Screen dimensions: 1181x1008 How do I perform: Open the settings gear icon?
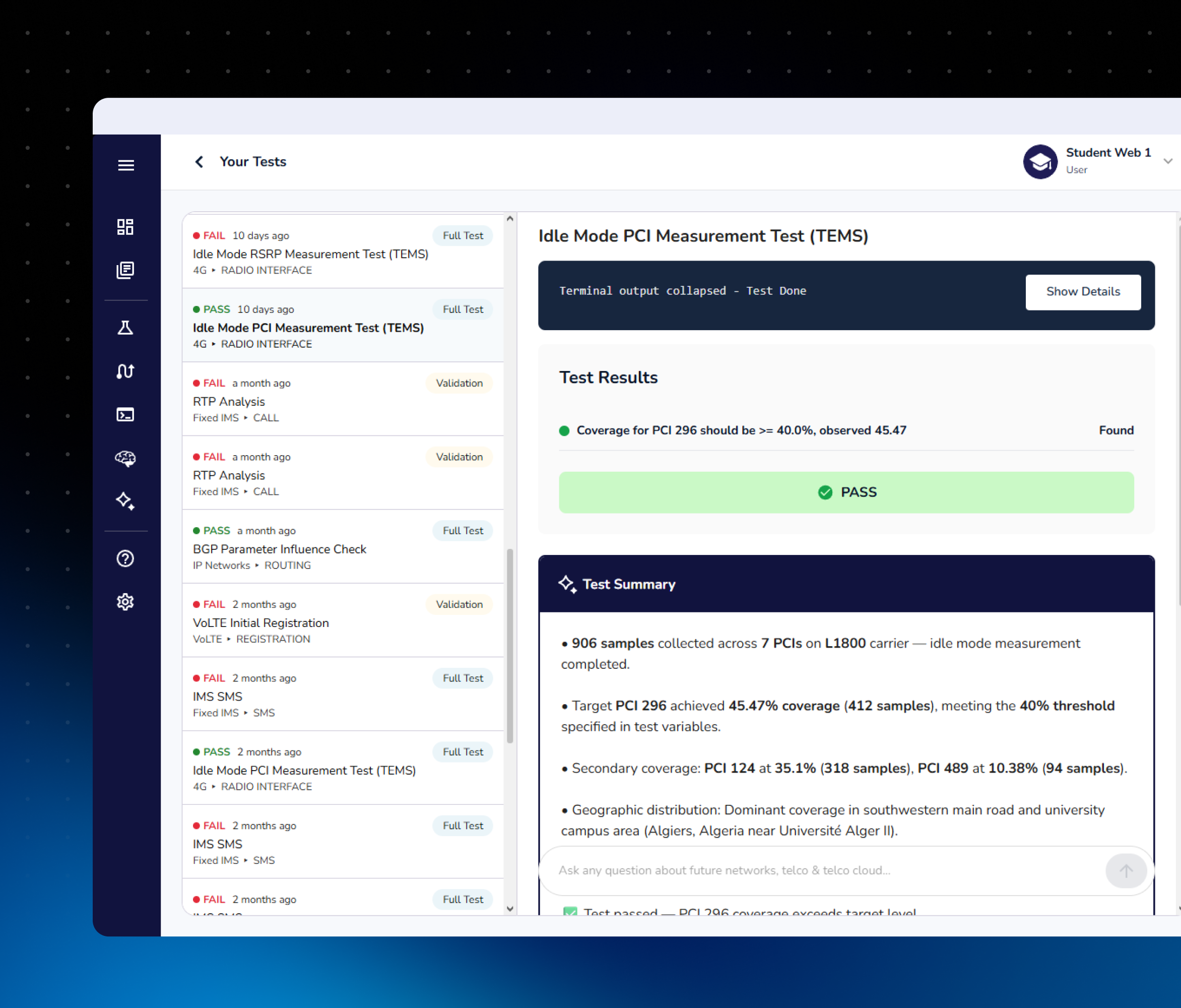pos(125,602)
